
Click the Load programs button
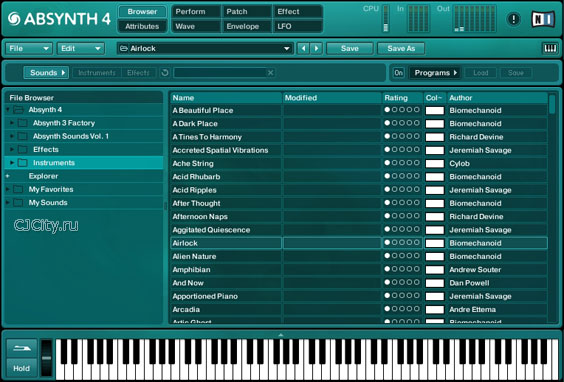481,73
